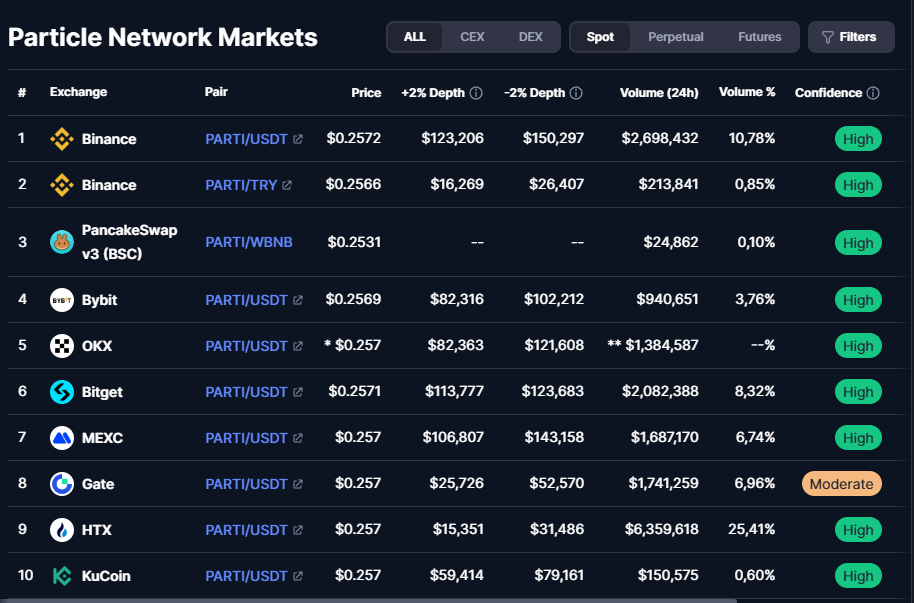Open external link icon for Binance PARTI/USDT
914x603 pixels.
(298, 139)
